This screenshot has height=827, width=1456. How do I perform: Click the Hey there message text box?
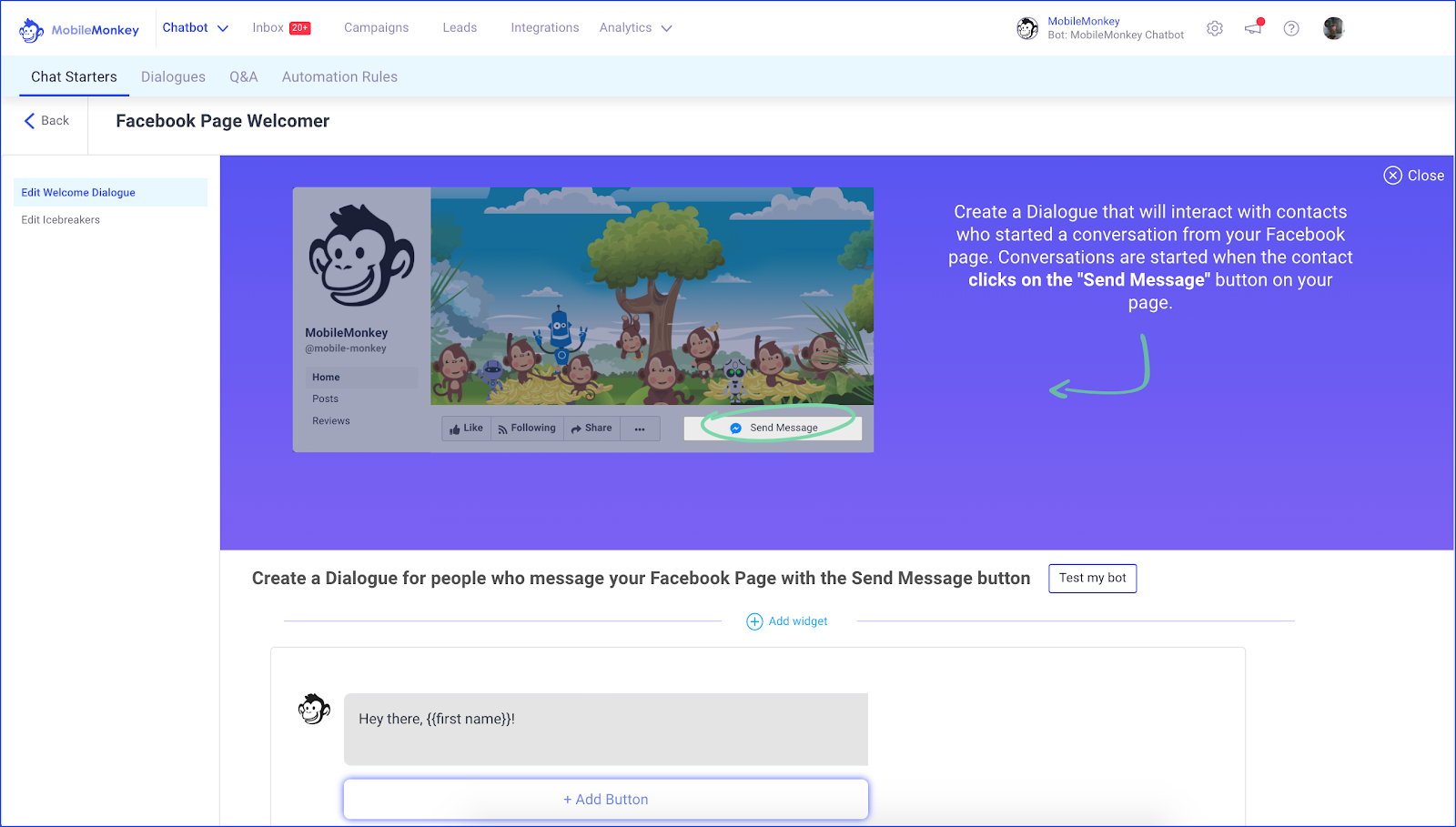click(x=606, y=730)
